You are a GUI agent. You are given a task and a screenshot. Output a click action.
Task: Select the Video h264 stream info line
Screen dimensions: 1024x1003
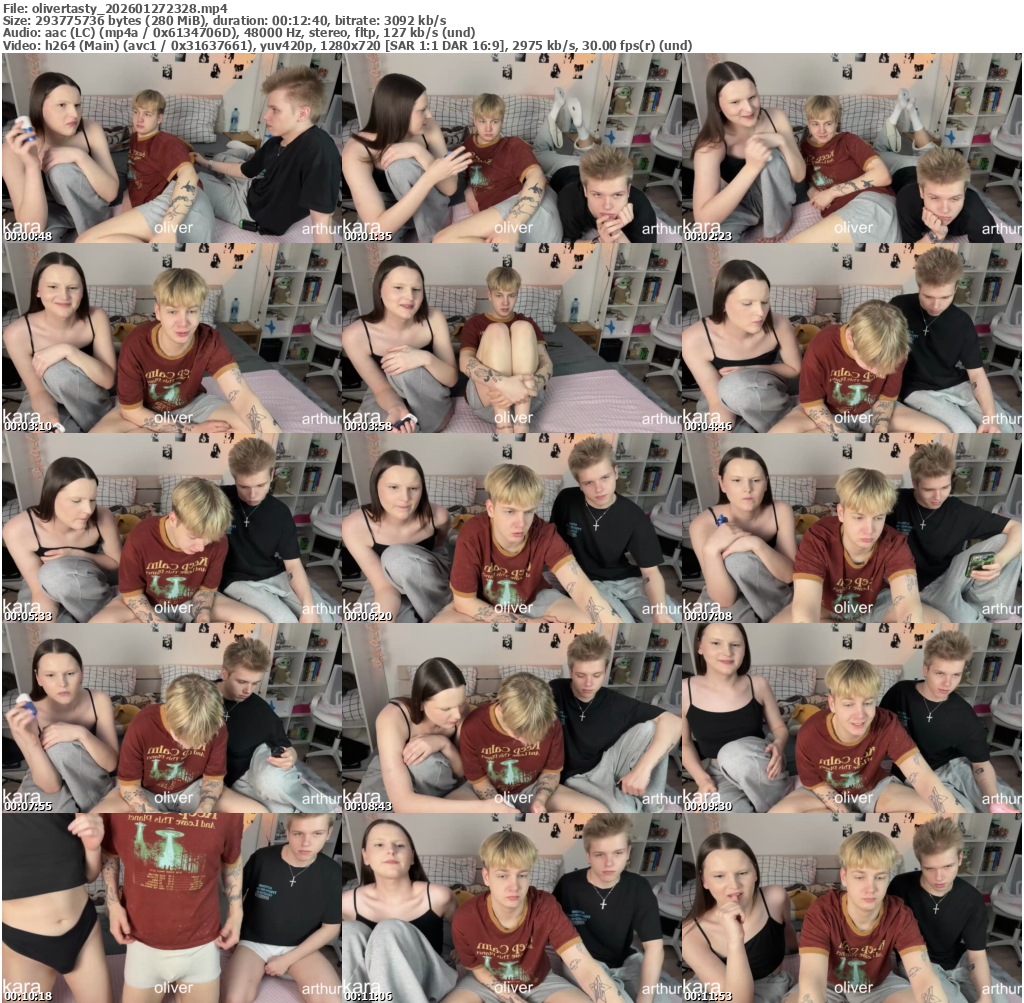[347, 45]
